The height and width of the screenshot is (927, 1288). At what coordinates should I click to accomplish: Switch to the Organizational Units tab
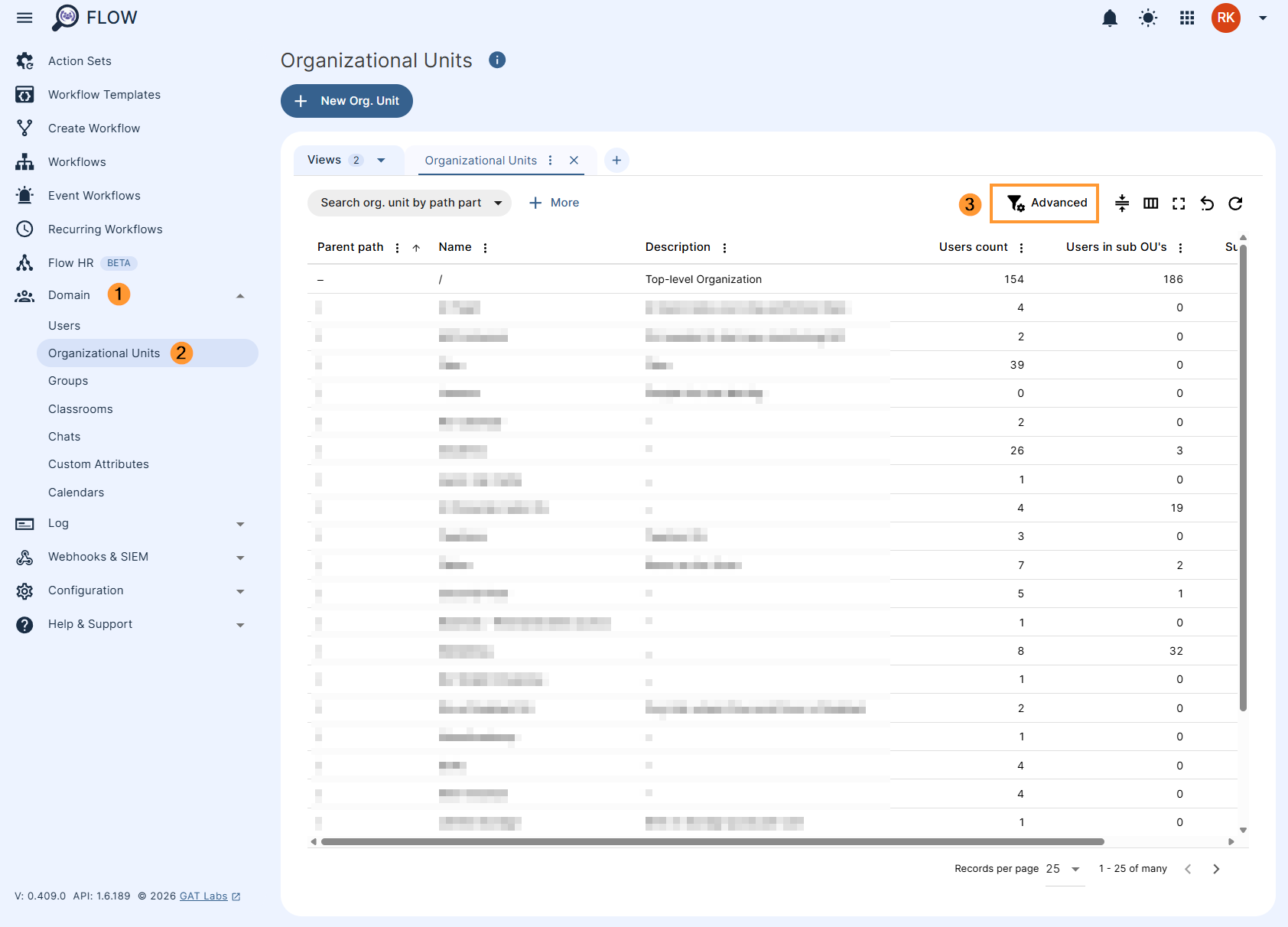(480, 160)
